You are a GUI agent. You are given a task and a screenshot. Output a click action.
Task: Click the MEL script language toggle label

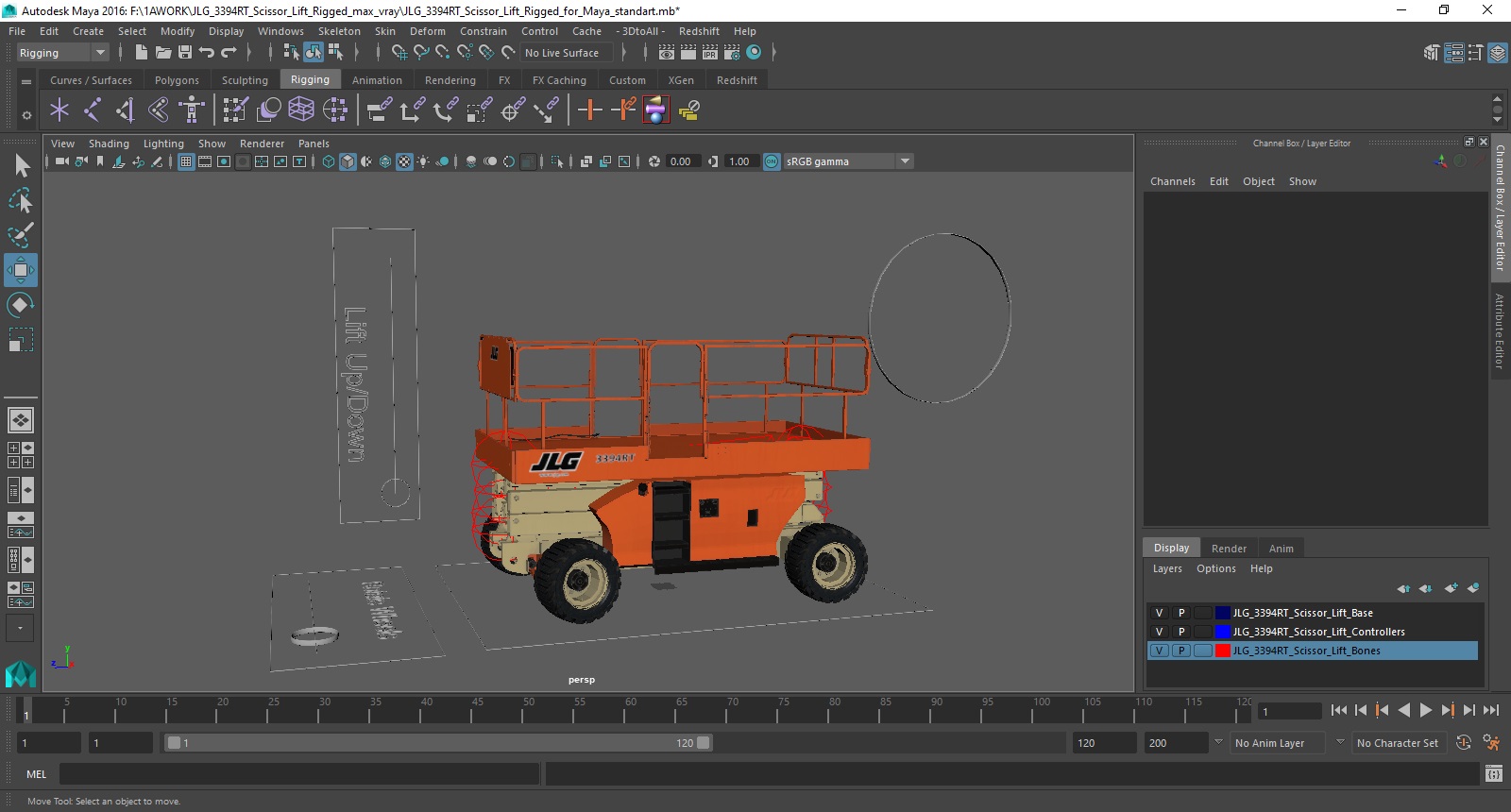tap(37, 774)
